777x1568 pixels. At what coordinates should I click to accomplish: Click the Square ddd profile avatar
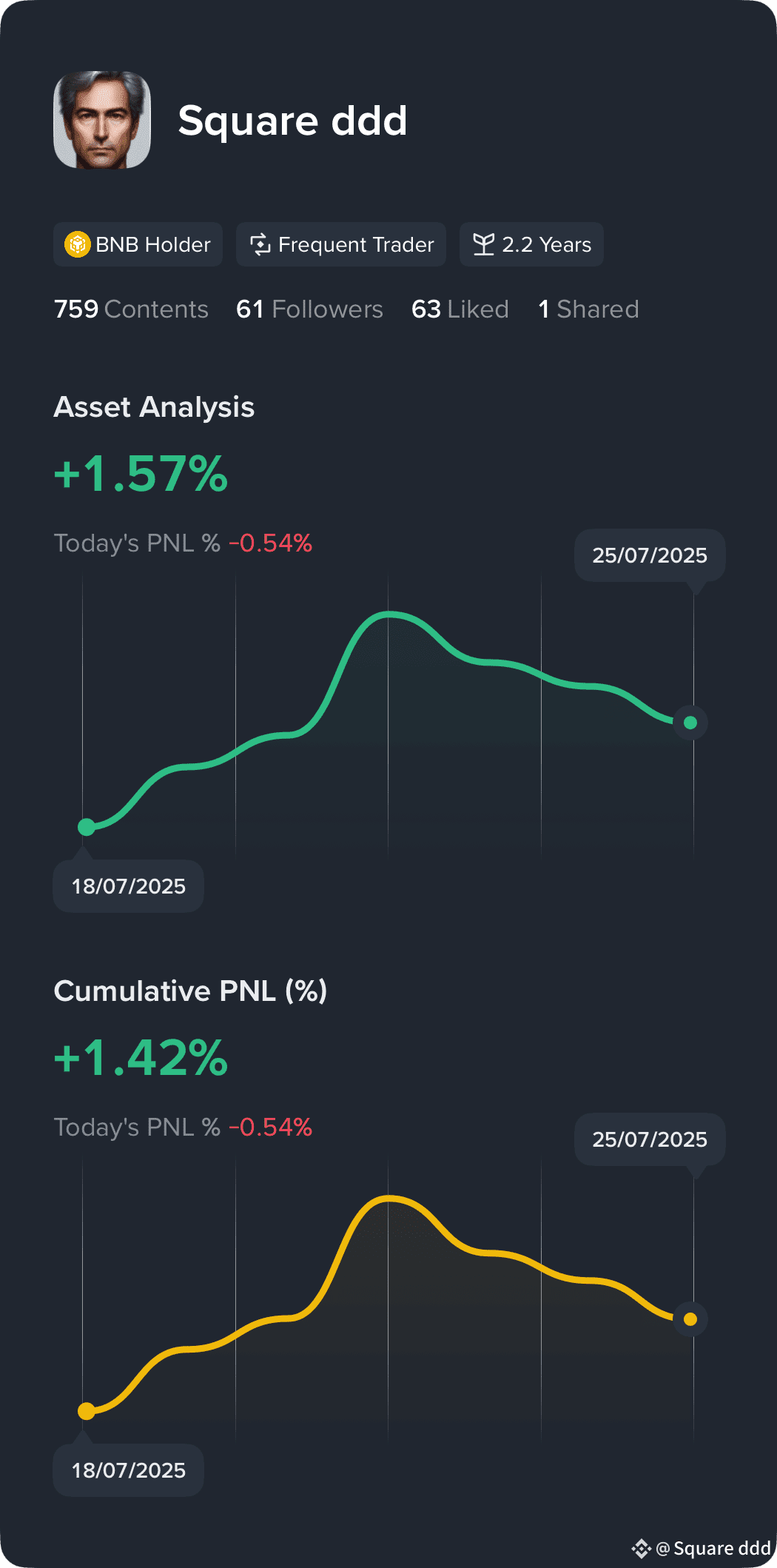(102, 120)
